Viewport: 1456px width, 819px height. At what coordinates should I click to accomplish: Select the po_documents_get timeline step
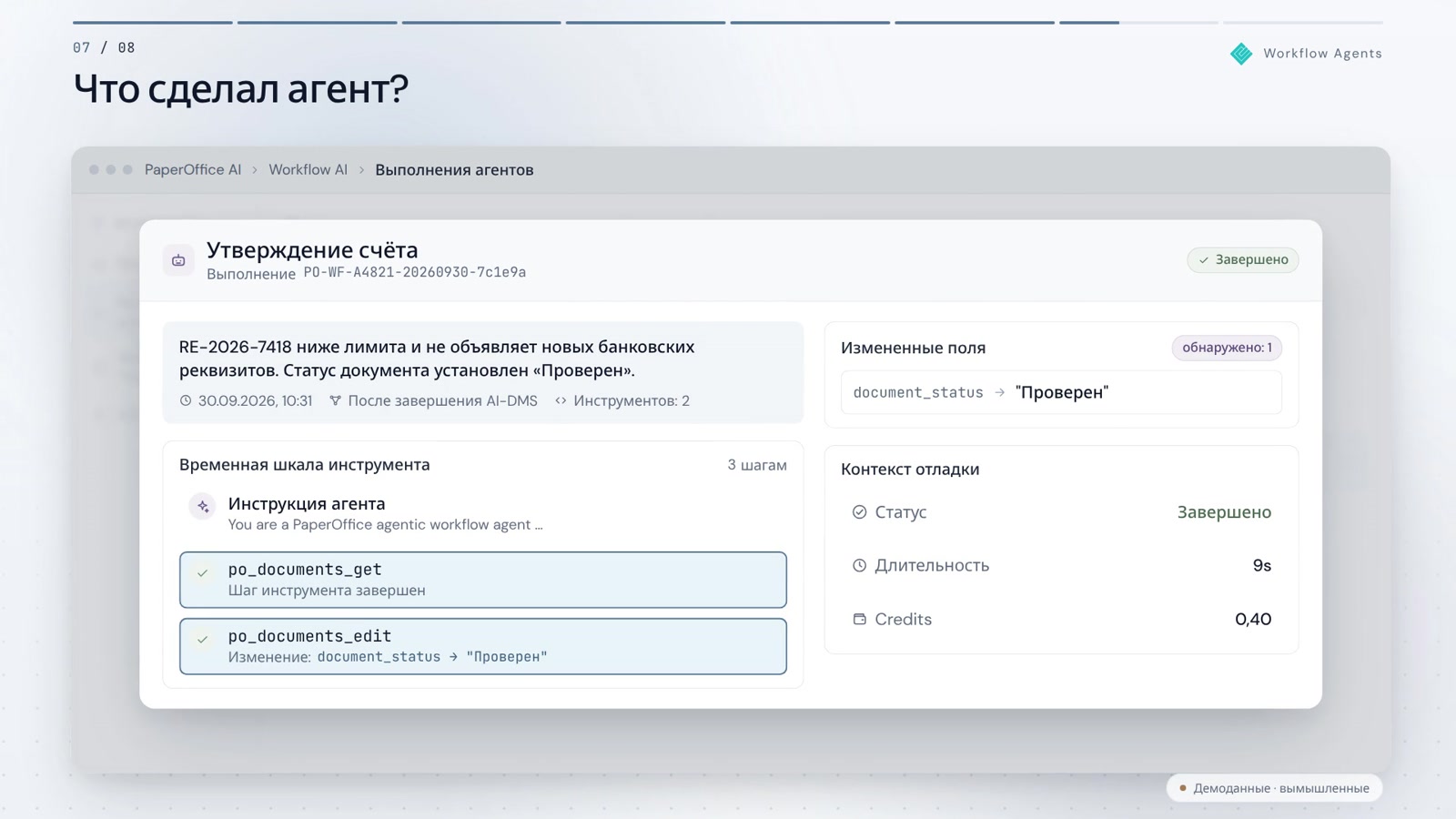tap(483, 580)
